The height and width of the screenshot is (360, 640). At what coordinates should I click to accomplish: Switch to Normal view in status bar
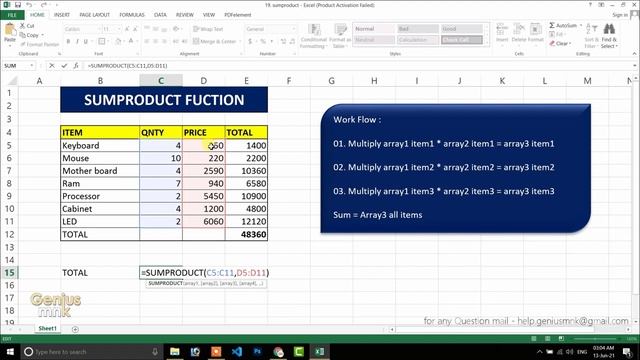(533, 338)
